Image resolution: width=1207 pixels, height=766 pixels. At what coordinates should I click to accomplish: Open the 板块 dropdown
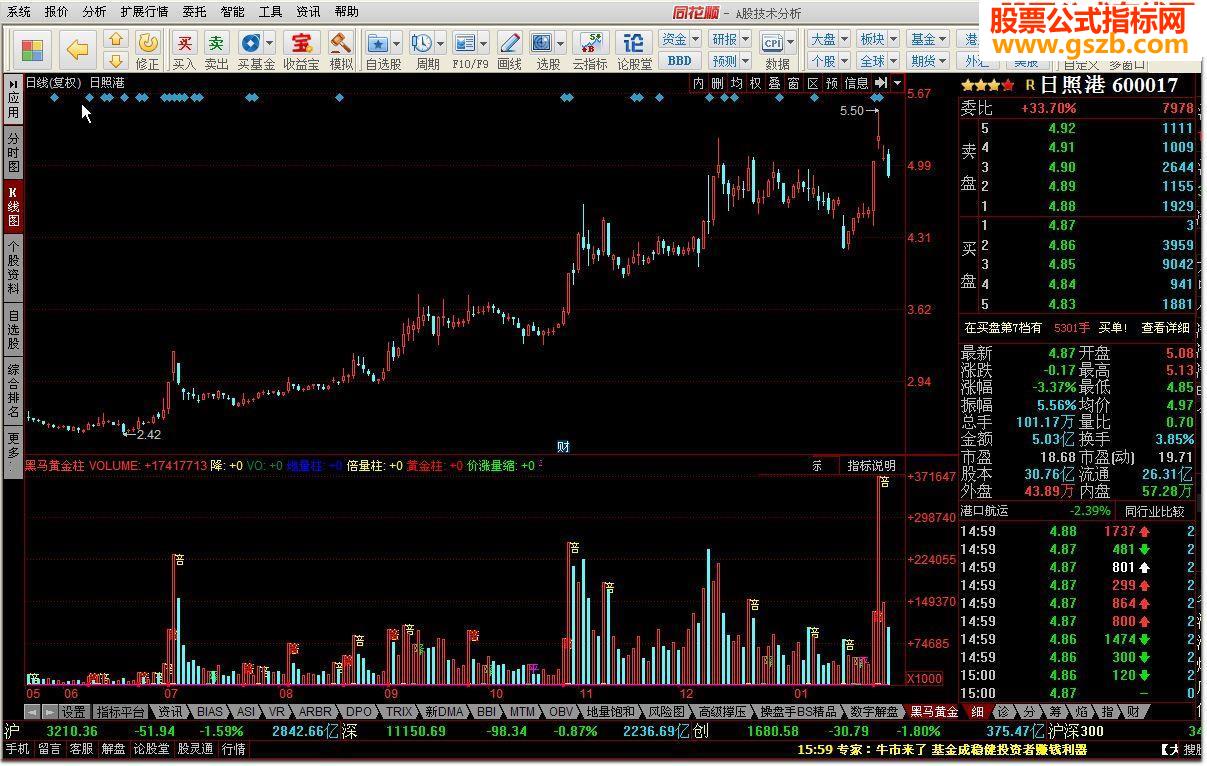click(x=878, y=39)
